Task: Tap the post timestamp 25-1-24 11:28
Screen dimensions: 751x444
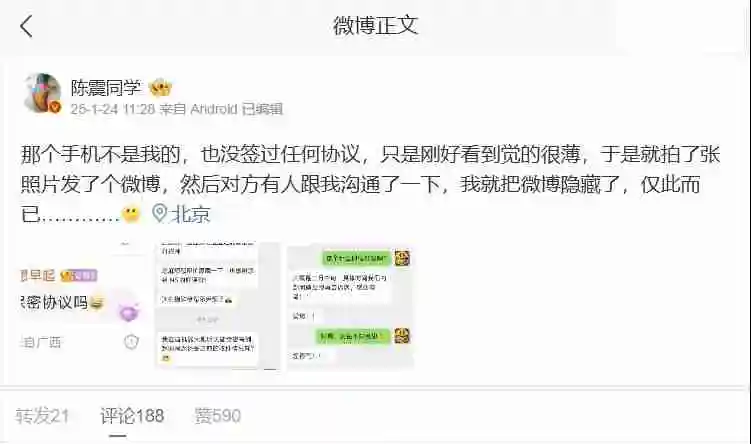Action: point(113,109)
